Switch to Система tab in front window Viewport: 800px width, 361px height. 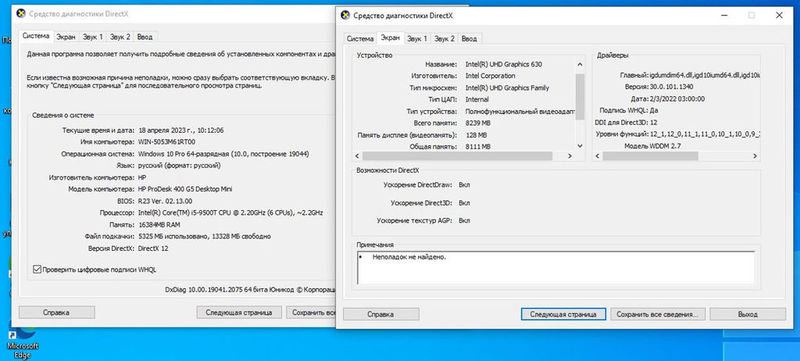pos(360,39)
